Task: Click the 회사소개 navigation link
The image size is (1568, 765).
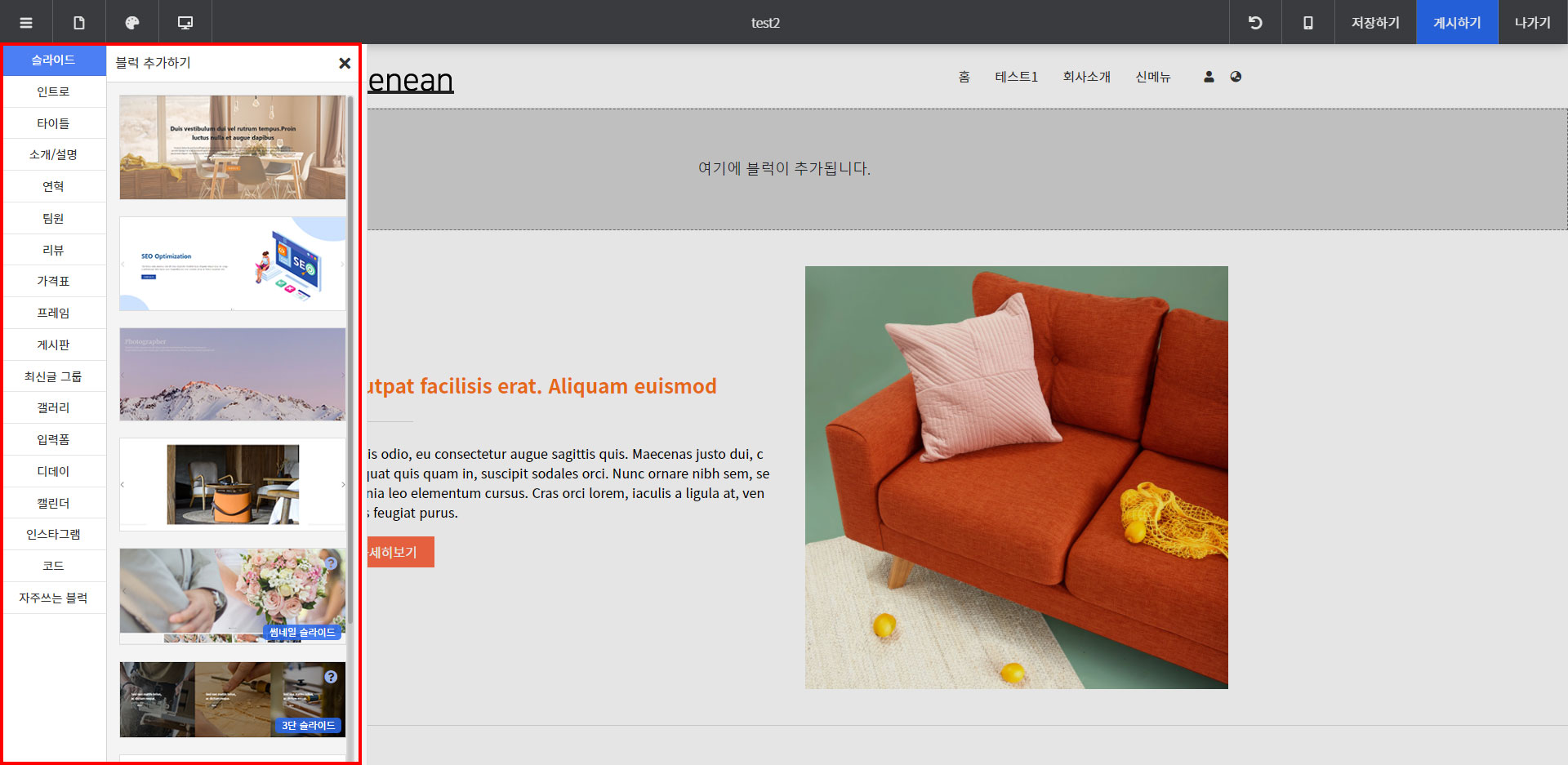Action: click(1086, 77)
